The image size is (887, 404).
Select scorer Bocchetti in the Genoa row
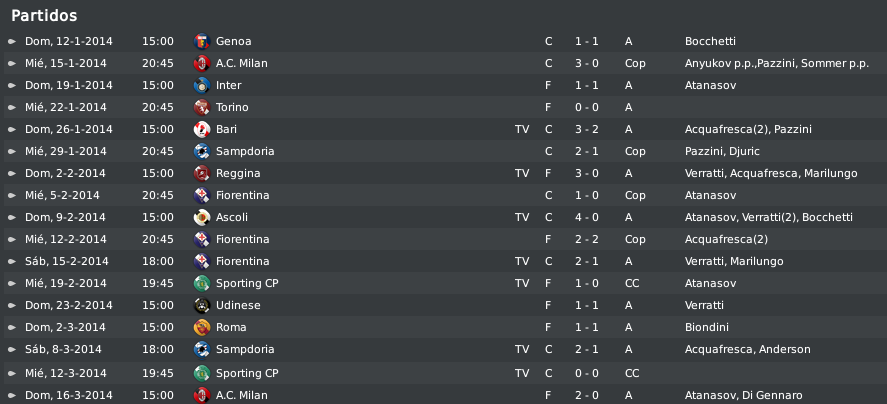tap(710, 41)
